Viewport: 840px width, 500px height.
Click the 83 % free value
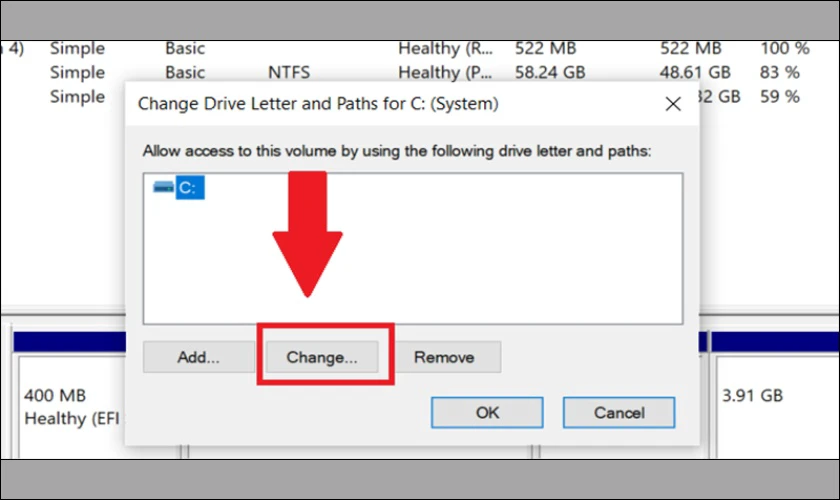(x=779, y=72)
